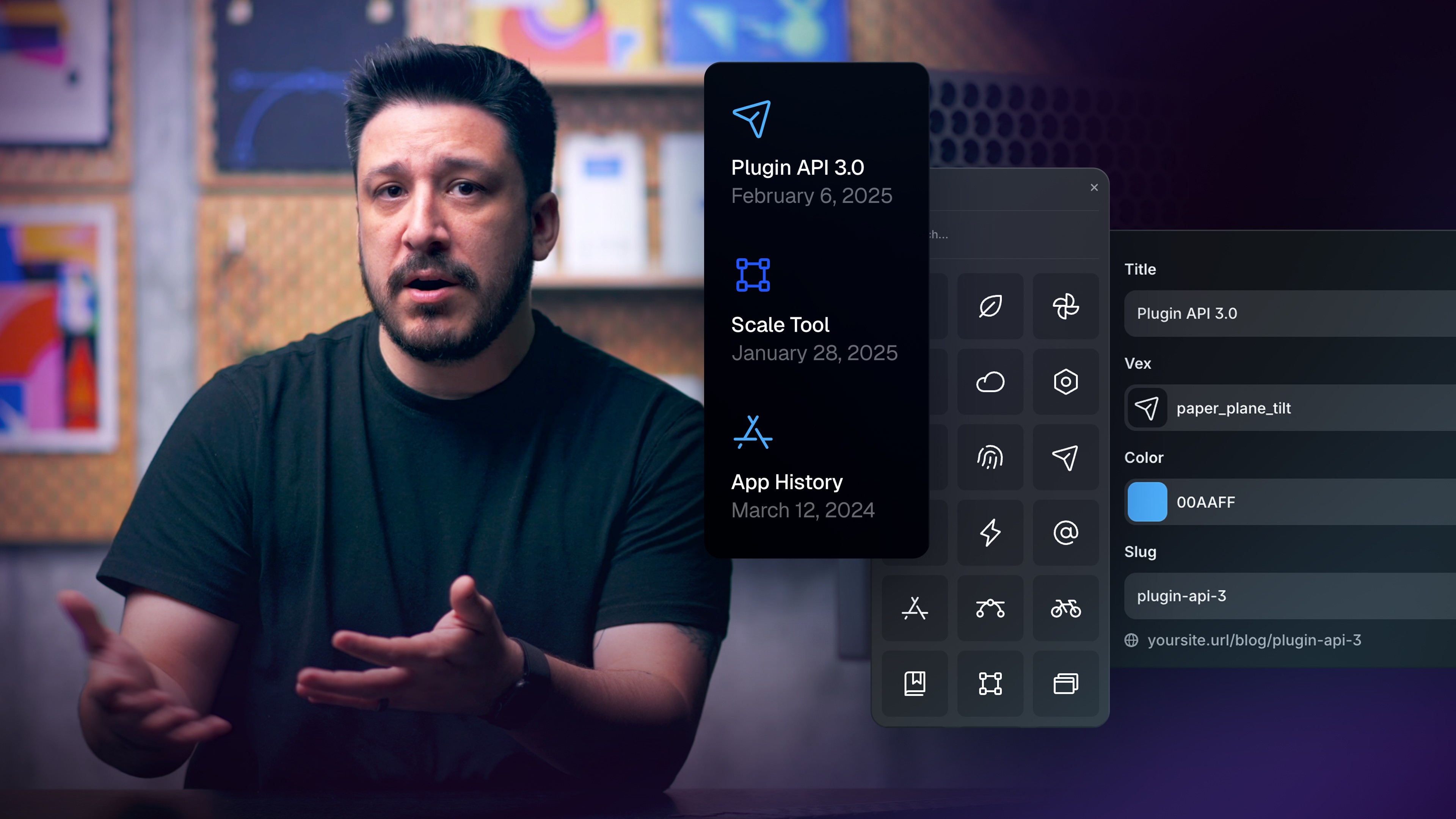This screenshot has height=819, width=1456.
Task: Select the bookmark book icon
Action: (915, 683)
